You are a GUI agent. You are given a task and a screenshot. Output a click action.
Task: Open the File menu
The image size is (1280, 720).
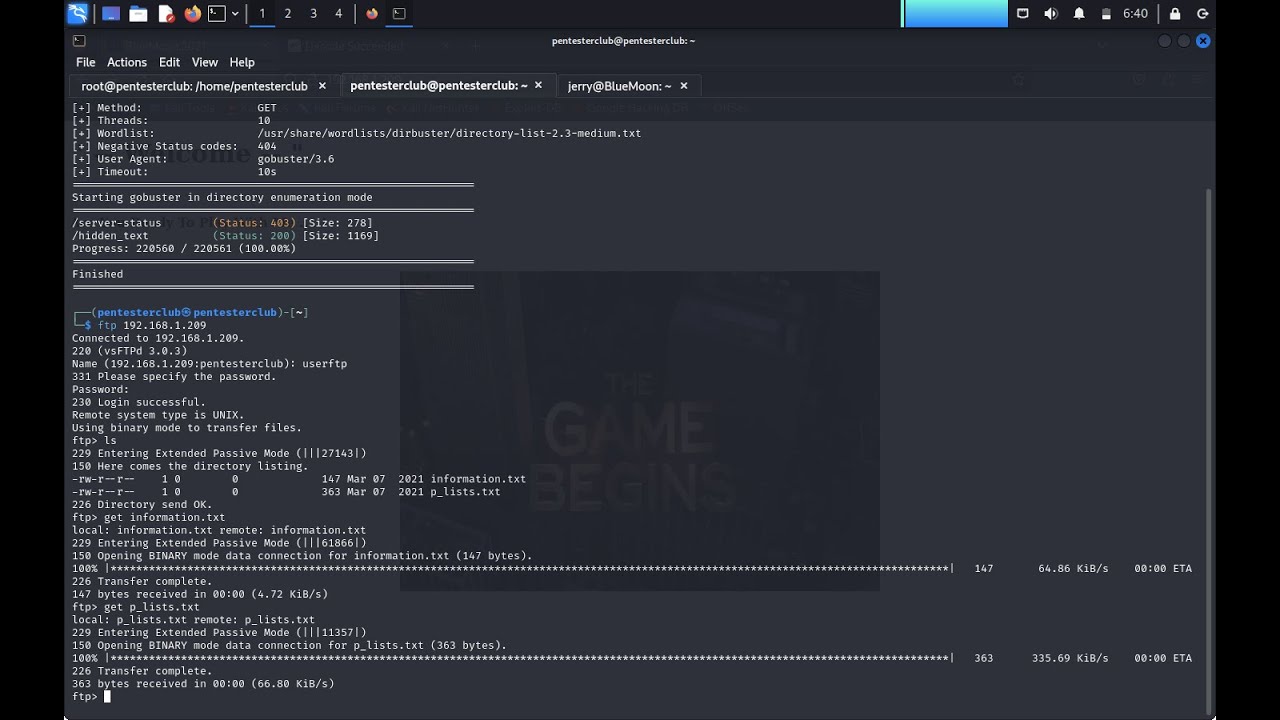coord(86,62)
